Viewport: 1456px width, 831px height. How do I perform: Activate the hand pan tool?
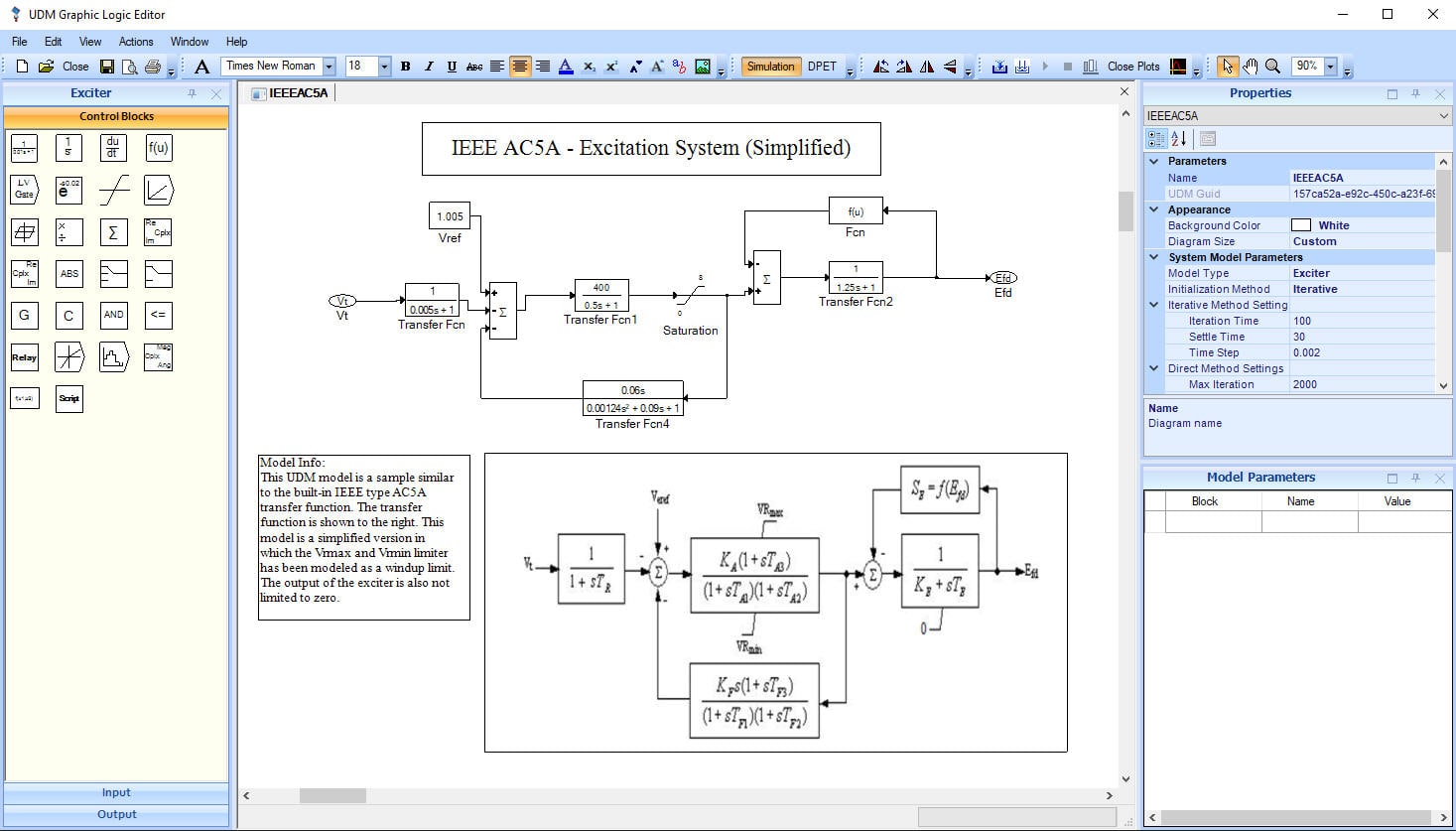click(x=1250, y=67)
